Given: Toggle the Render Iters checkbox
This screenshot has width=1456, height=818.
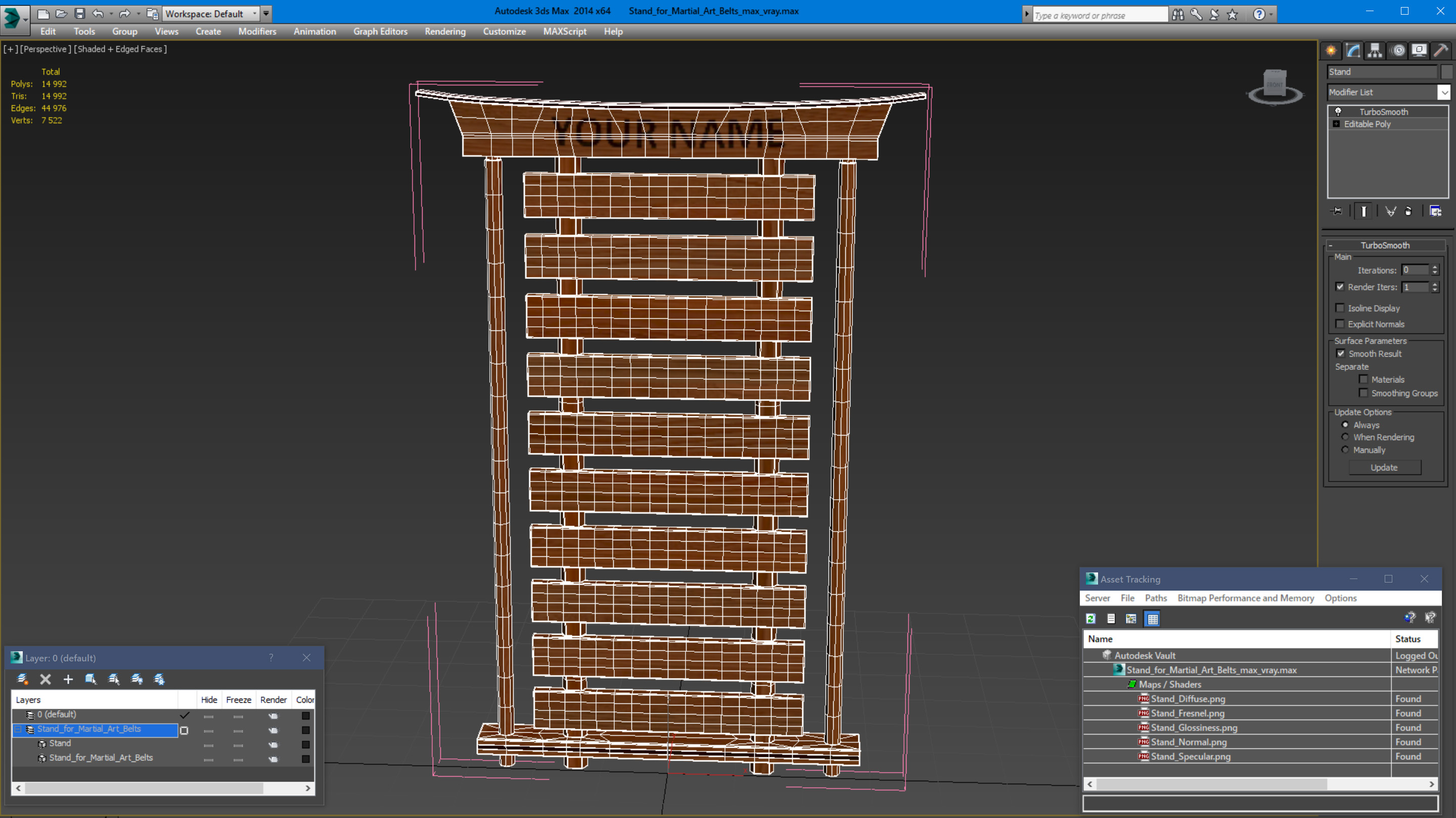Looking at the screenshot, I should 1340,287.
